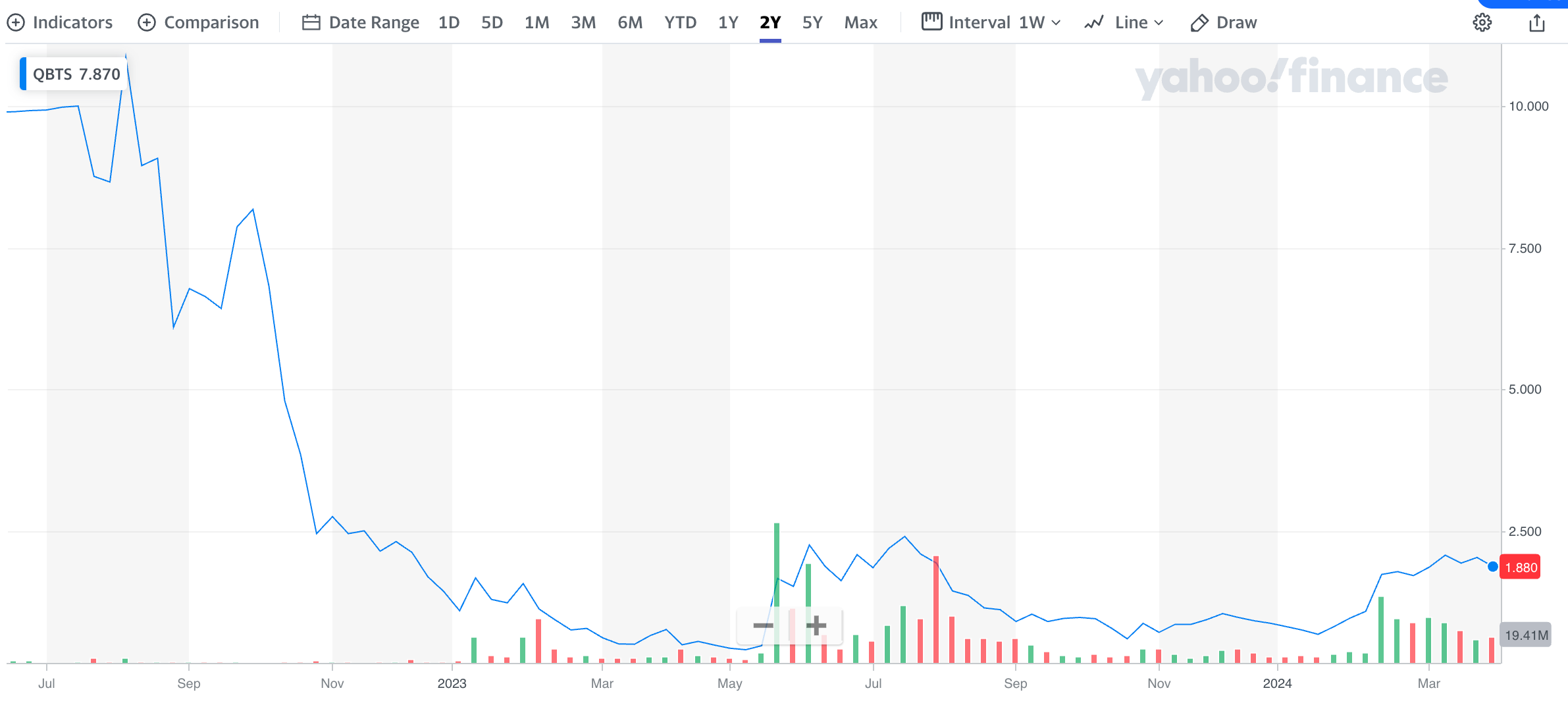Select the active 2Y range
1568x707 pixels.
tap(770, 22)
